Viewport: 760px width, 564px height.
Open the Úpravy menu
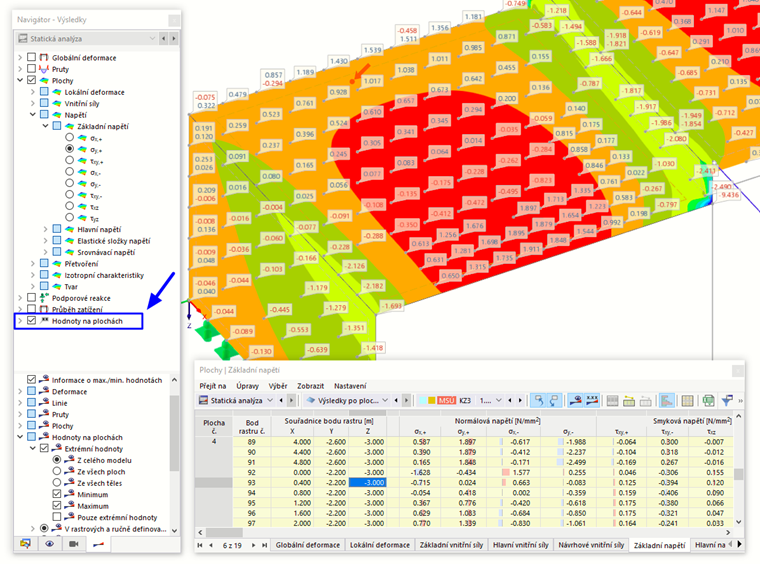(x=247, y=386)
